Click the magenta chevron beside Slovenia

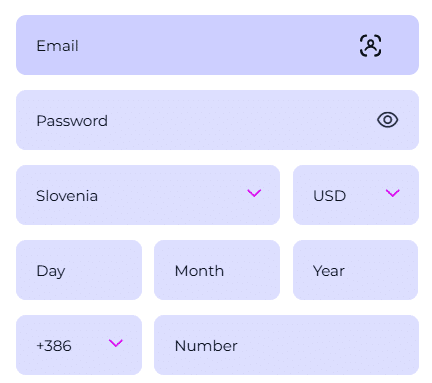pyautogui.click(x=254, y=193)
